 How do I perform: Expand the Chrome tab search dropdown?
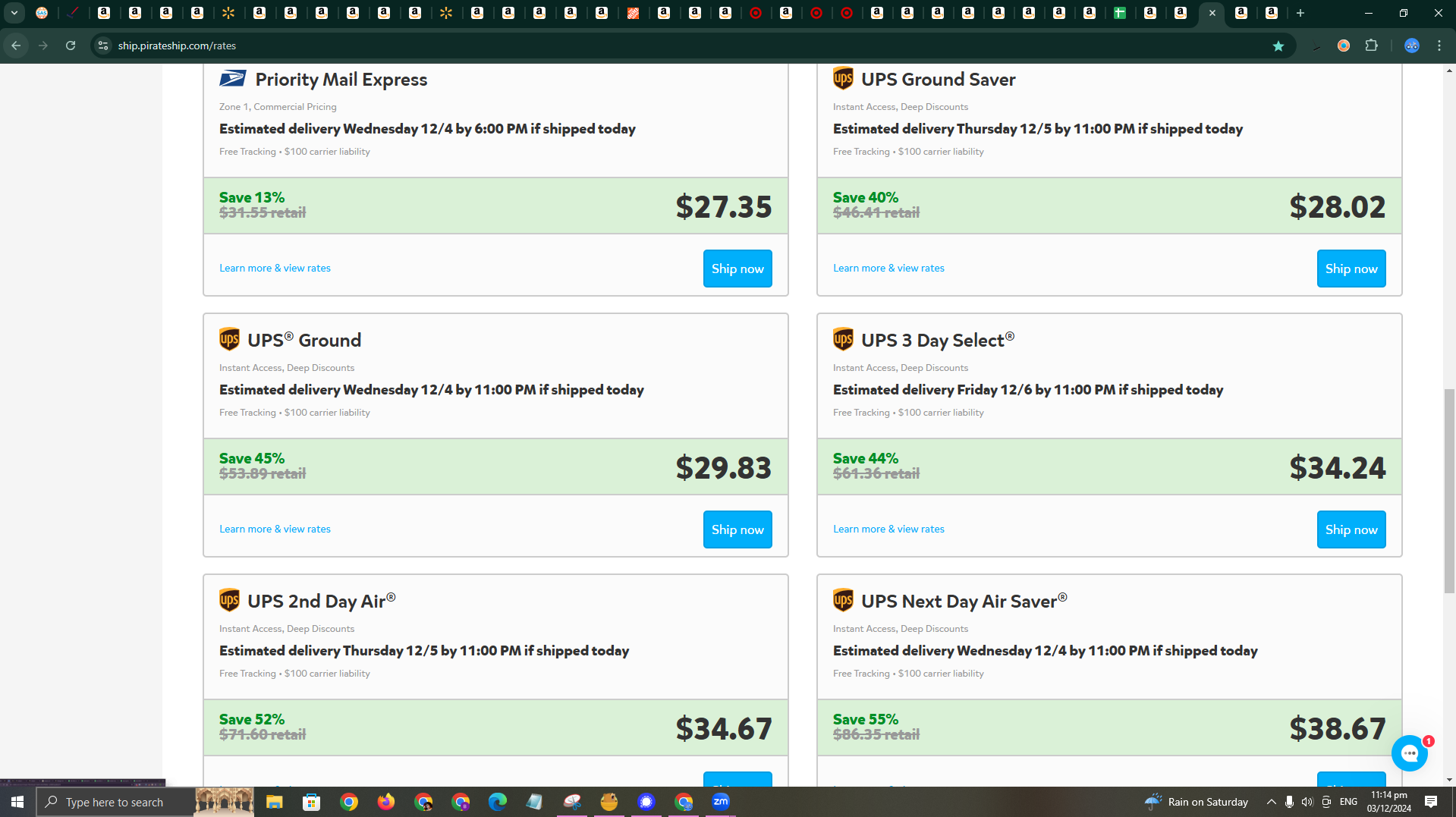click(14, 13)
